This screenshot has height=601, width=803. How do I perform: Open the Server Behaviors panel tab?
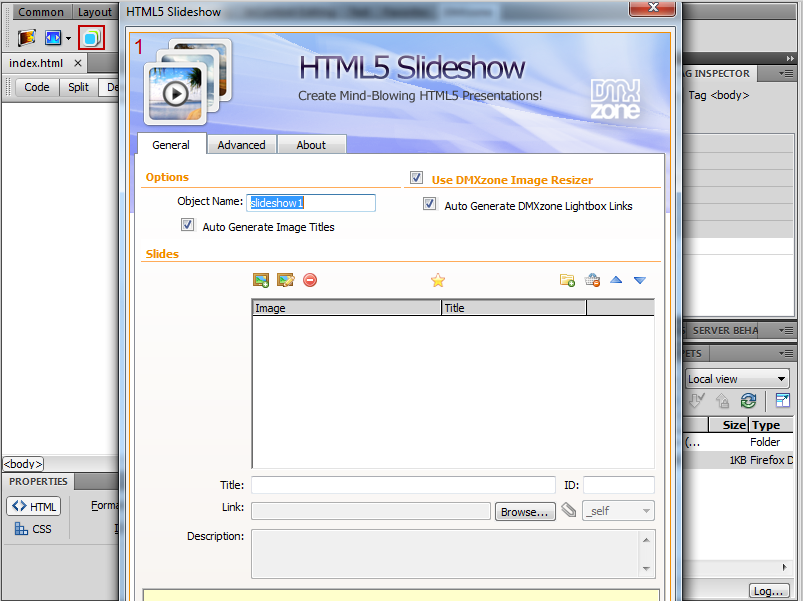725,331
